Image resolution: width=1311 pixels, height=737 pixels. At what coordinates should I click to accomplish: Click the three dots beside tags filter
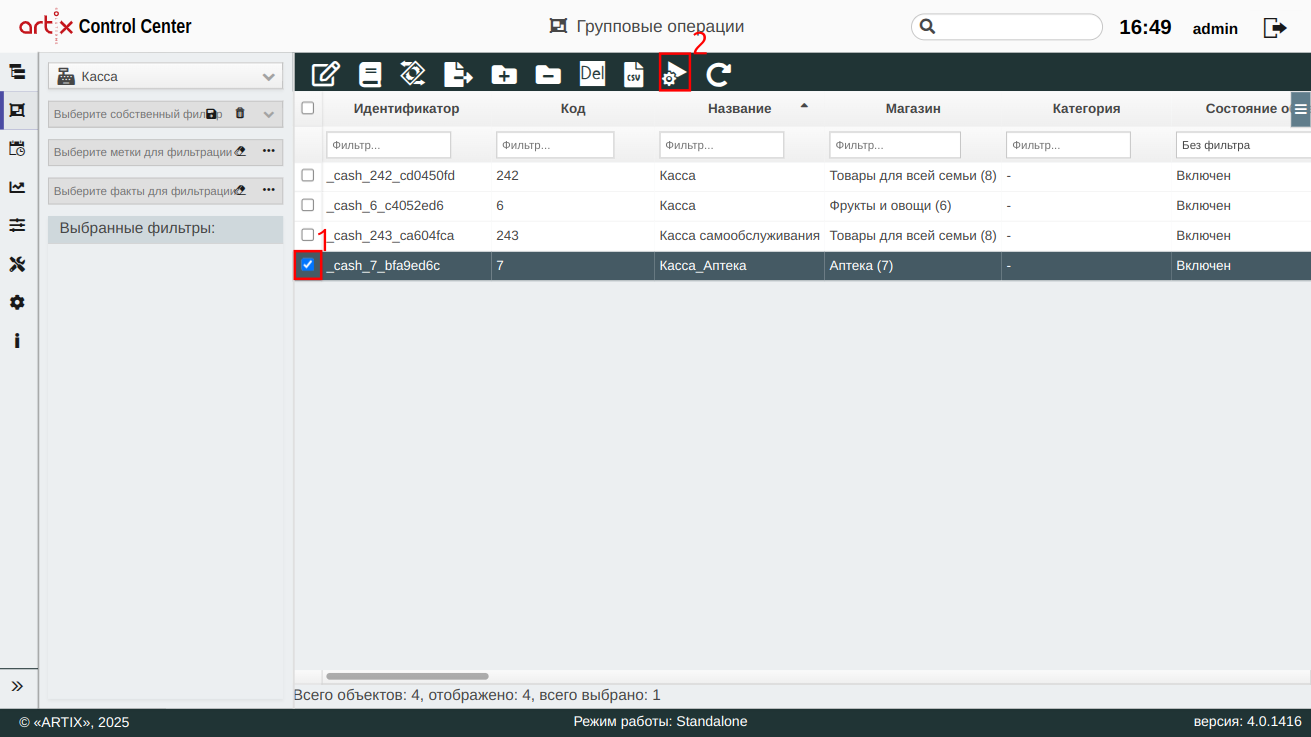[x=268, y=151]
